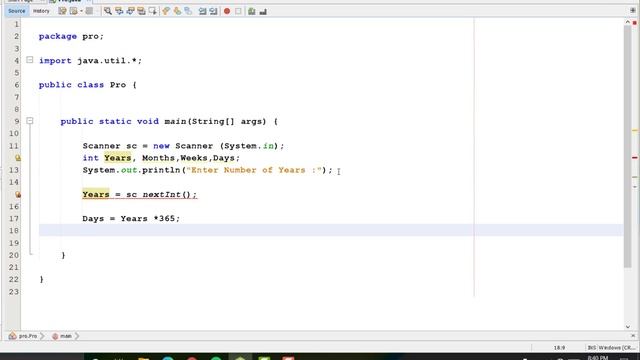Image resolution: width=640 pixels, height=360 pixels.
Task: Toggle Highlight Search icon in editor toolbar
Action: [141, 11]
